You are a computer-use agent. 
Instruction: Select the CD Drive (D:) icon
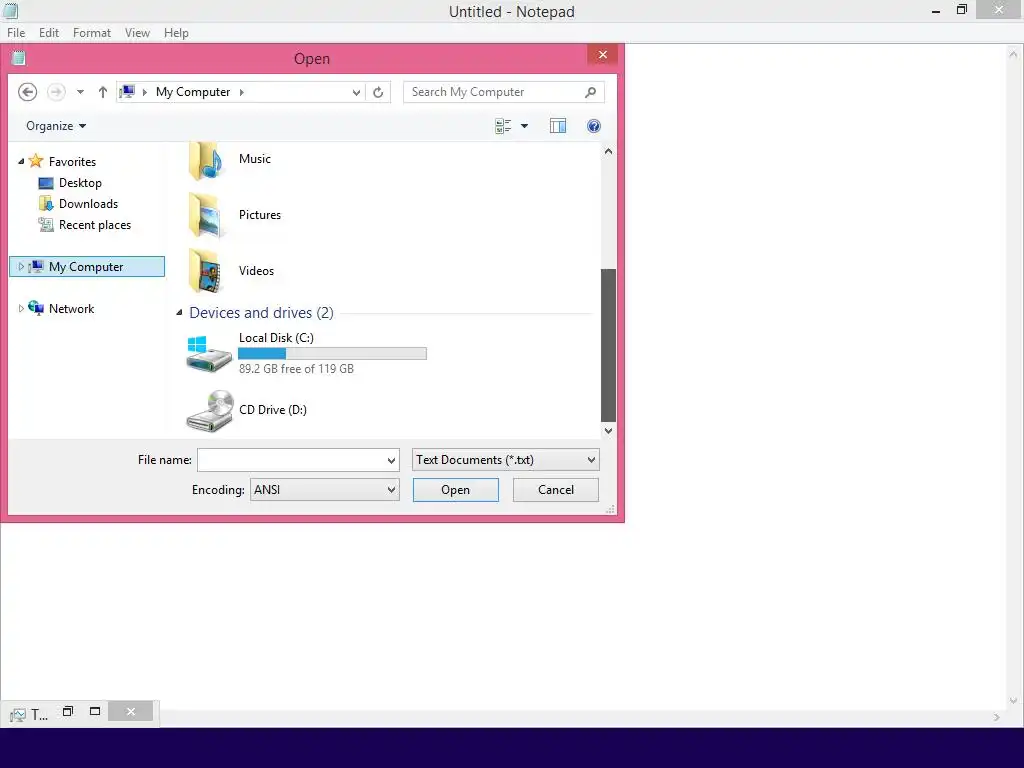point(210,411)
